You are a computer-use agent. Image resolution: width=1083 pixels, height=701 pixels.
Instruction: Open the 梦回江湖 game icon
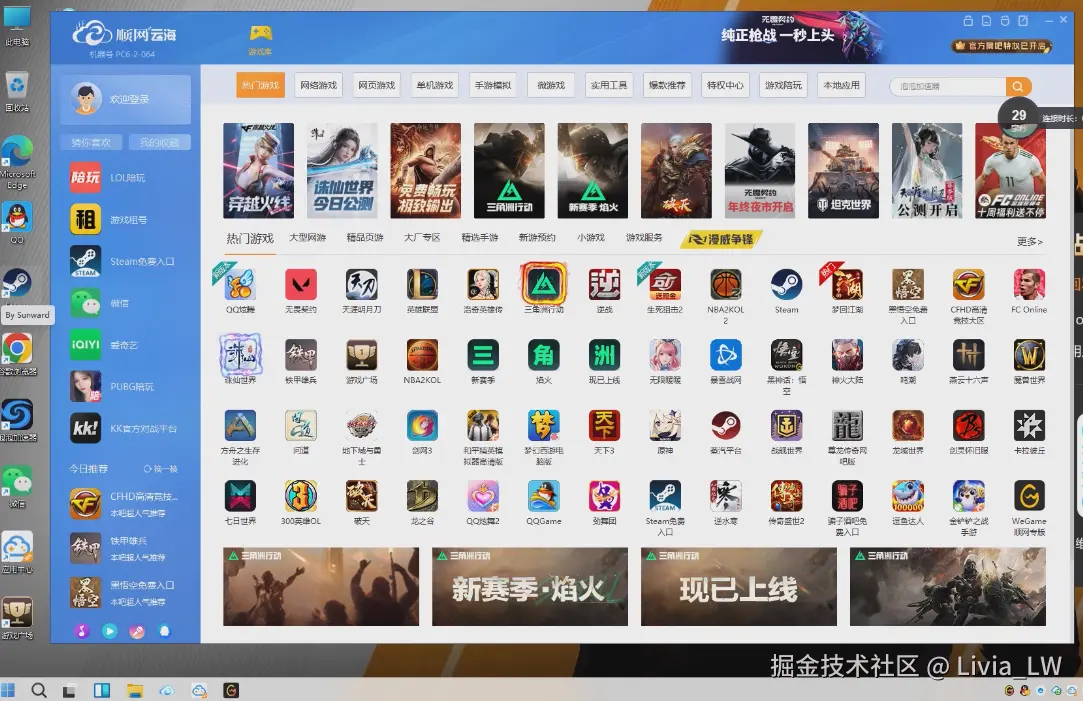coord(847,285)
